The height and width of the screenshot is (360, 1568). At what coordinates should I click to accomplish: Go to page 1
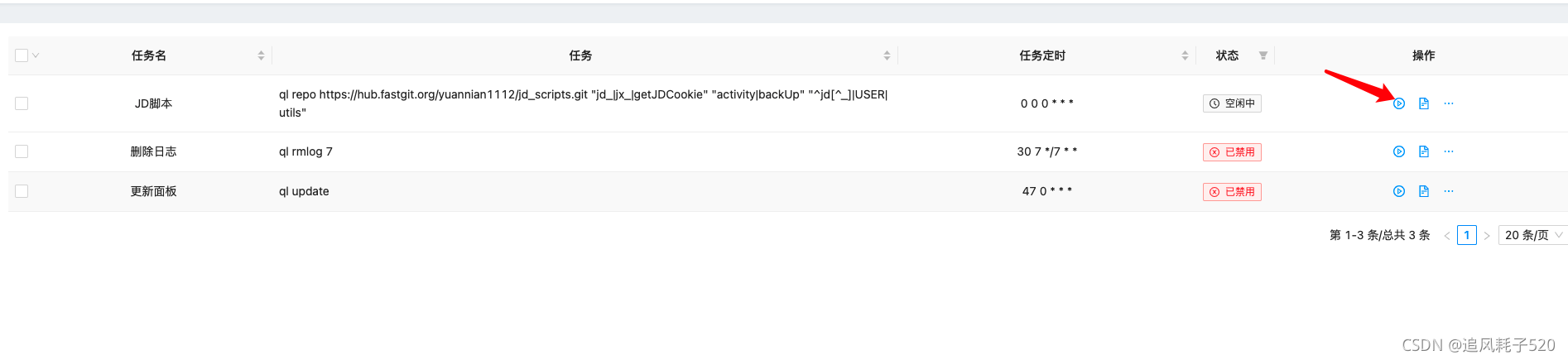coord(1467,235)
